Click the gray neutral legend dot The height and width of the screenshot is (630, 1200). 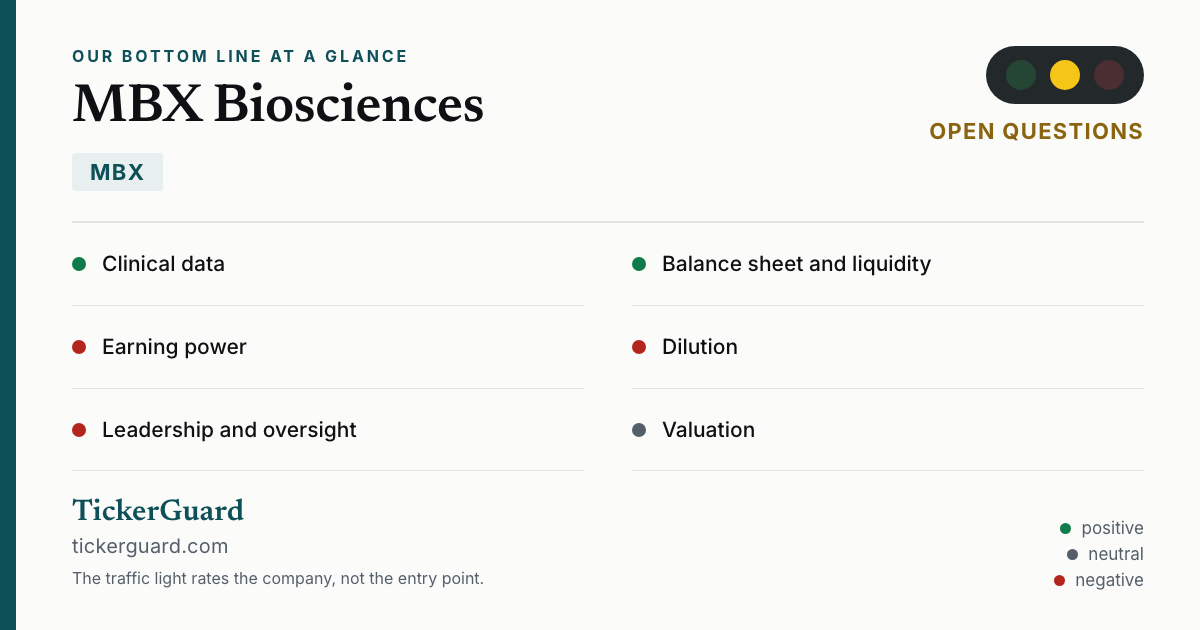coord(1072,554)
